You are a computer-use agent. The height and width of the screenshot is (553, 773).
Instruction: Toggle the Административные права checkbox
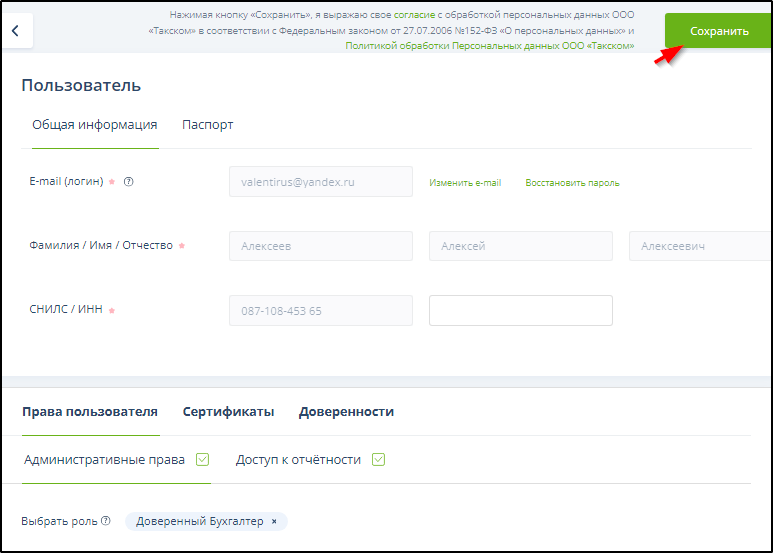click(x=202, y=460)
